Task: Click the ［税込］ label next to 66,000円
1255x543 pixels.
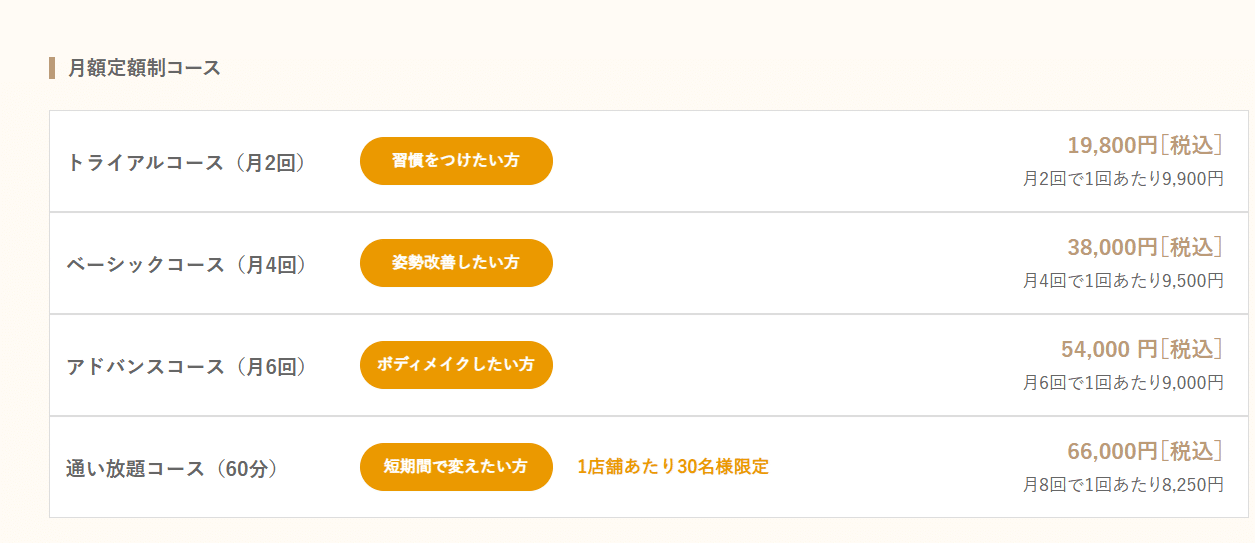Action: [1191, 451]
